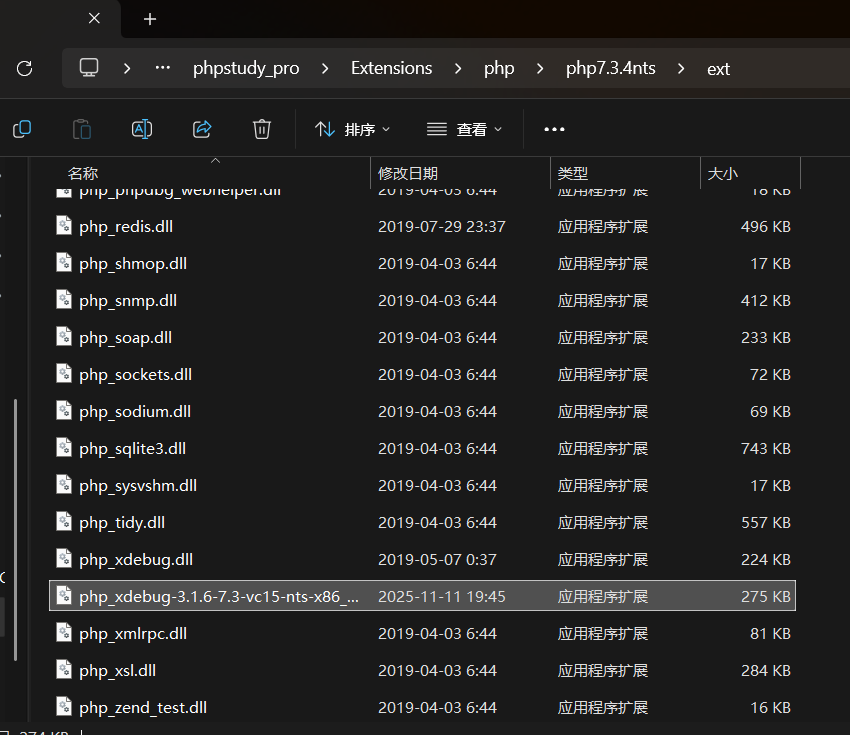Screen dimensions: 850x735
Task: Click the php_redis.dll file icon
Action: [64, 225]
